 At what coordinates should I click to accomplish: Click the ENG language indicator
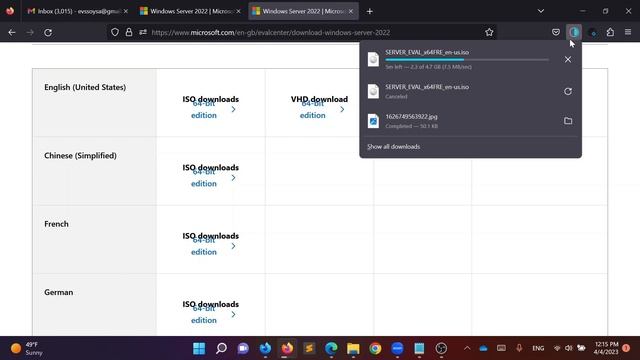point(538,349)
